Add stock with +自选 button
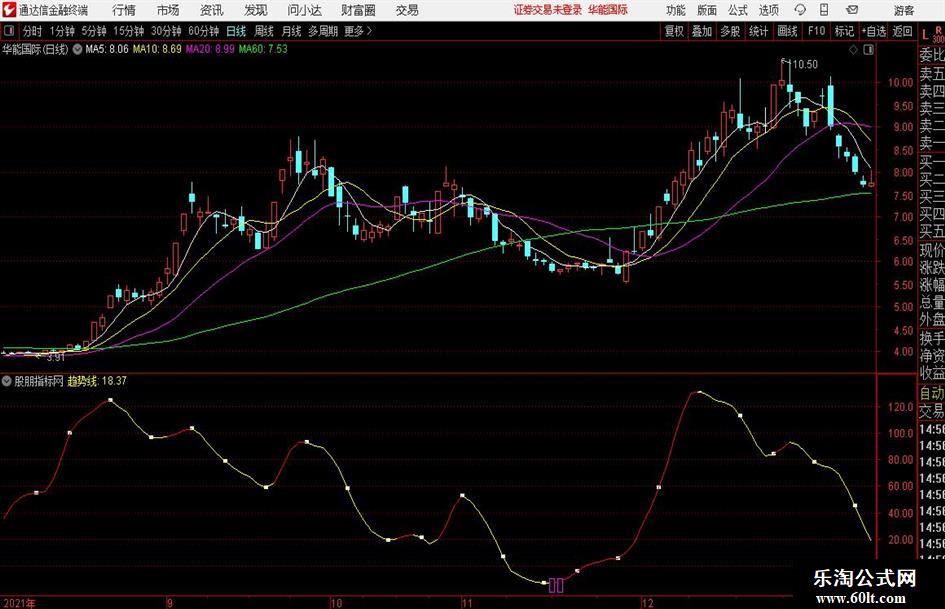 (x=873, y=31)
